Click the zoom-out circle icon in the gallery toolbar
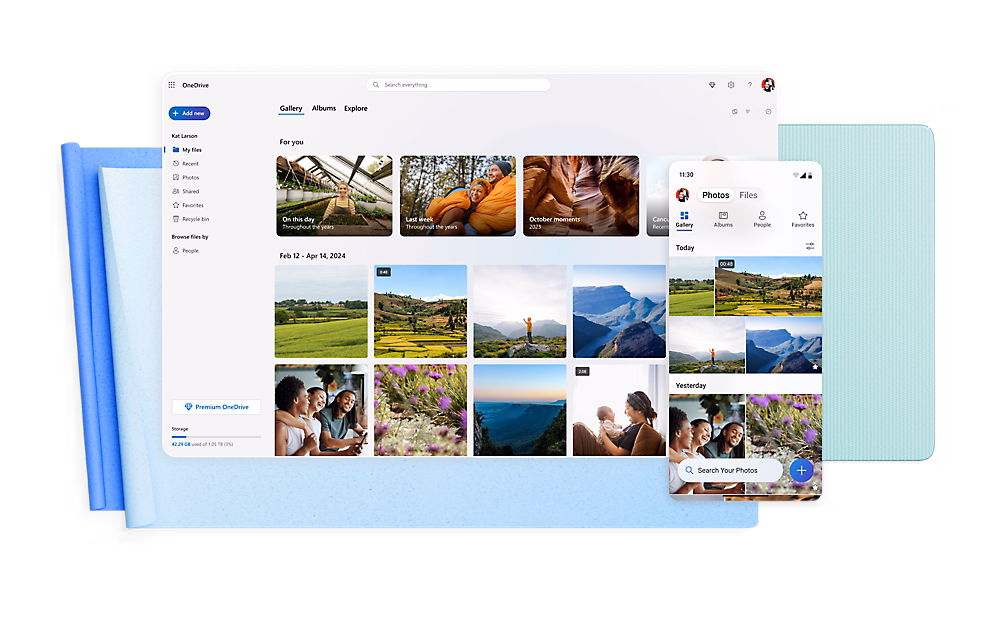1000x630 pixels. pyautogui.click(x=768, y=112)
